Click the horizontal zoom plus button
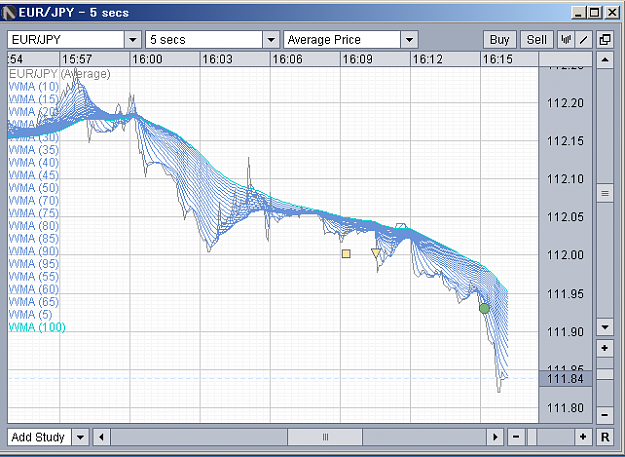Screen dimensions: 625x457 click(583, 437)
